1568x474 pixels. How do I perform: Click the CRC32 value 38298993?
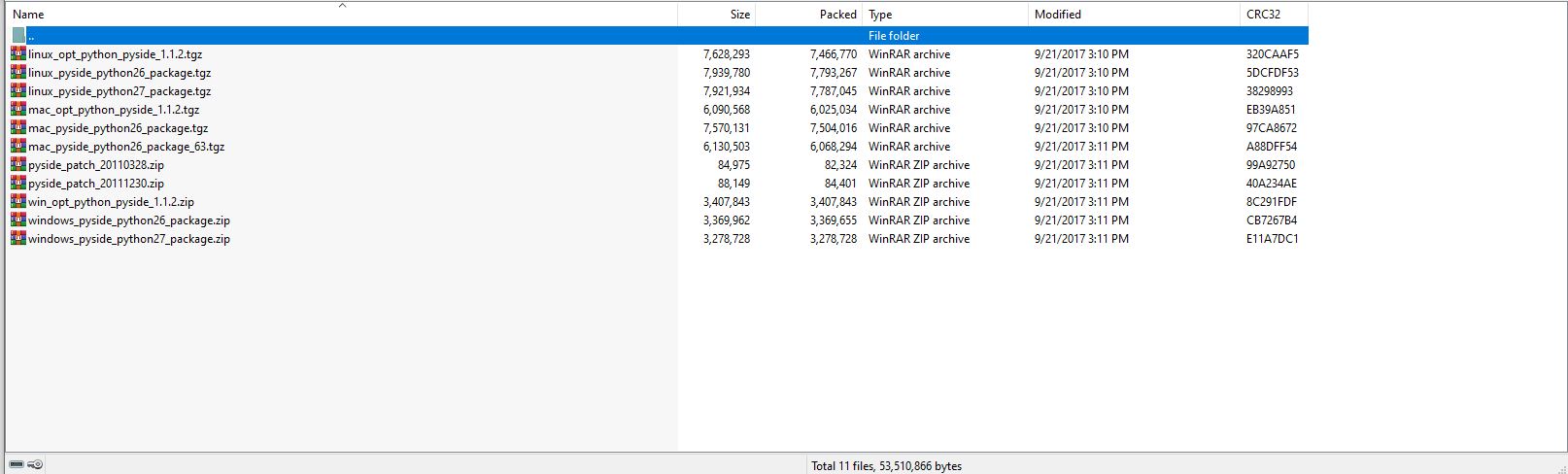pyautogui.click(x=1270, y=91)
